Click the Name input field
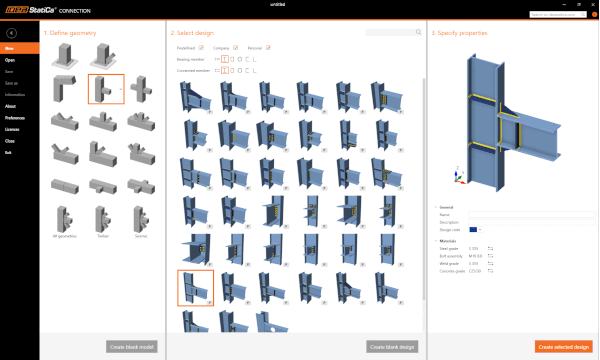The height and width of the screenshot is (360, 600). tap(532, 215)
